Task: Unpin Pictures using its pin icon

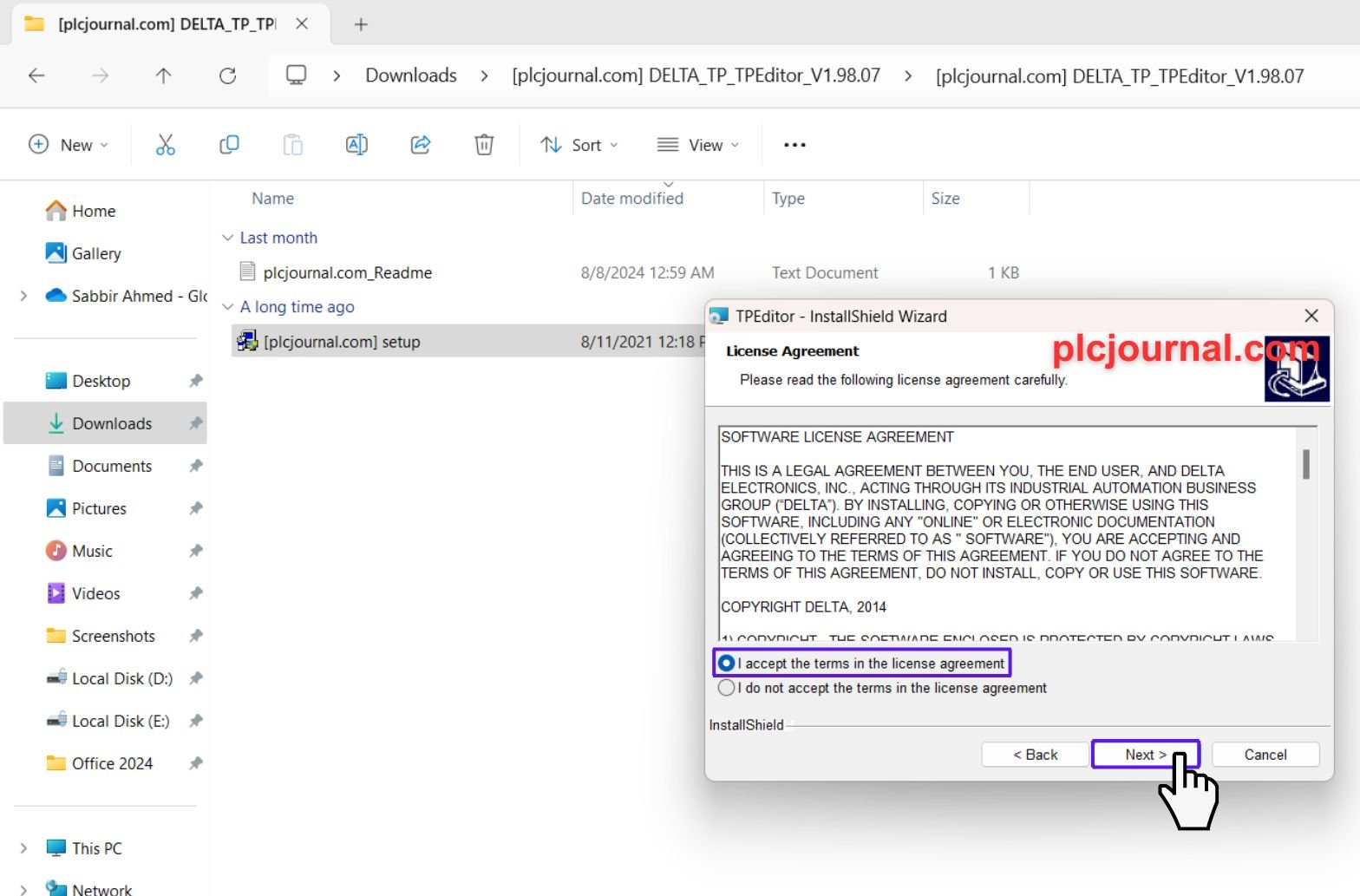Action: pos(195,508)
